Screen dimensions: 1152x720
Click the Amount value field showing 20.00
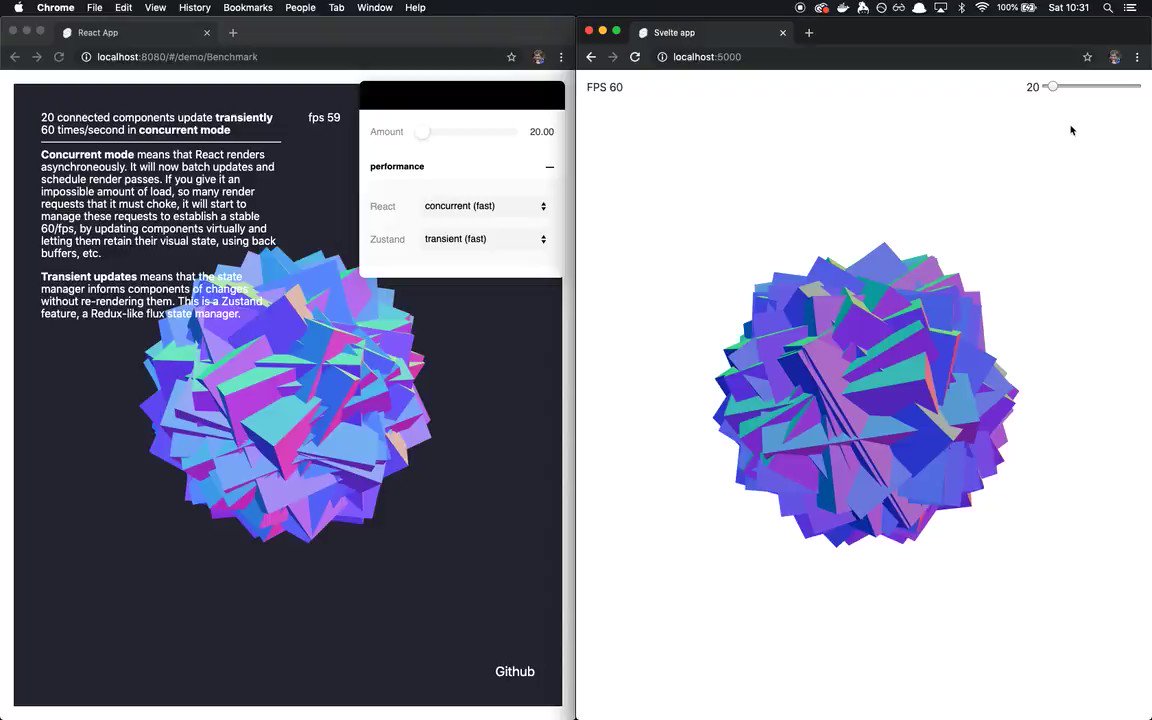pos(541,132)
